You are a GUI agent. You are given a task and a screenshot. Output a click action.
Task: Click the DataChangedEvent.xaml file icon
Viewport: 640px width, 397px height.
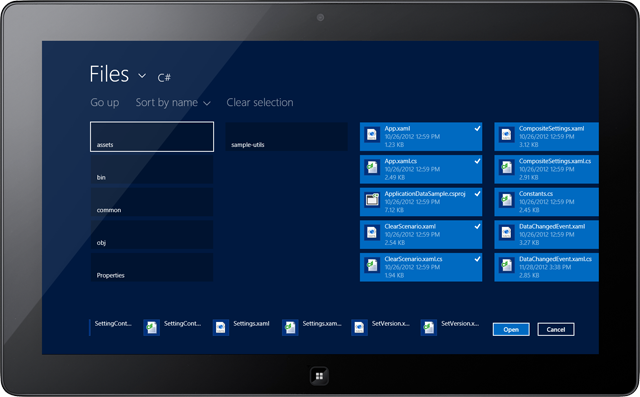pyautogui.click(x=507, y=232)
